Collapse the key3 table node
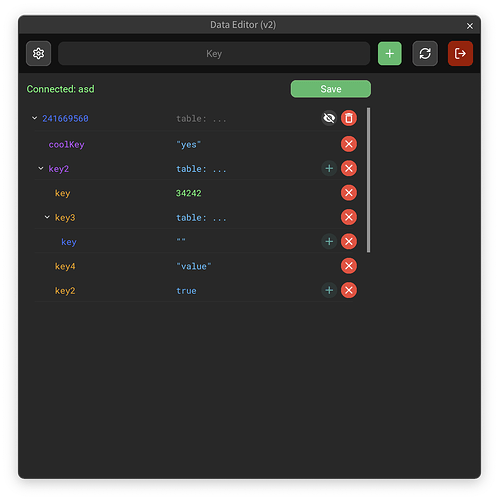The width and height of the screenshot is (499, 500). point(47,217)
